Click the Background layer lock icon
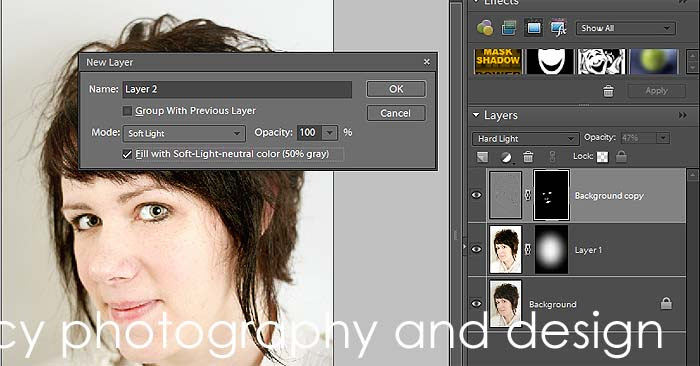700x366 pixels. coord(666,304)
